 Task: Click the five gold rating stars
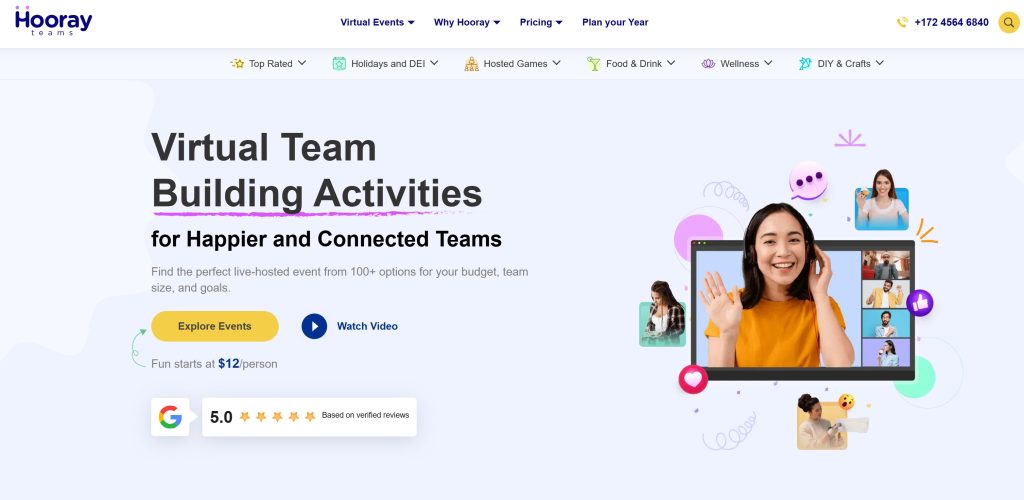click(278, 416)
